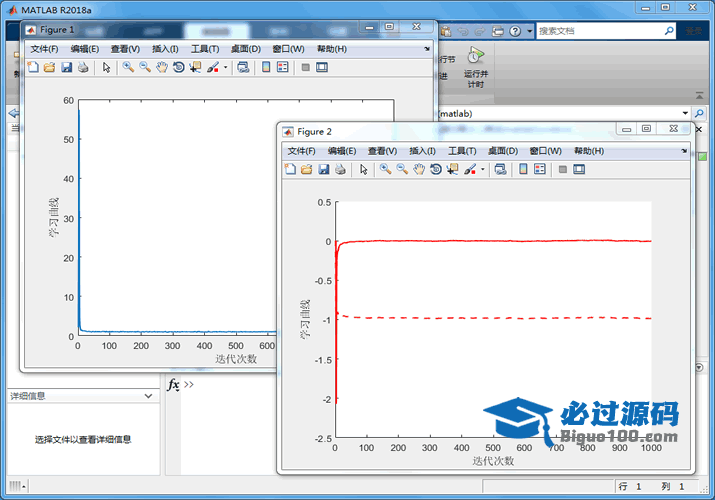Click Figure 1 dock arrow beside menu bar

click(427, 49)
